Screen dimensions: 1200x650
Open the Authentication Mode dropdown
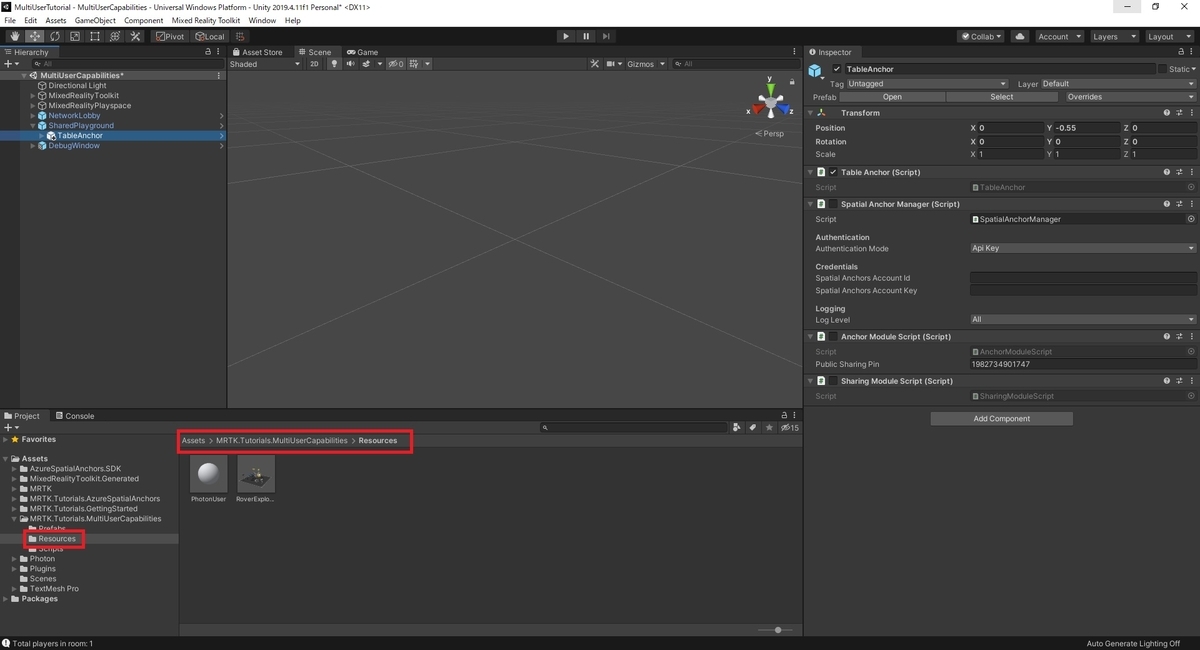pos(1083,248)
